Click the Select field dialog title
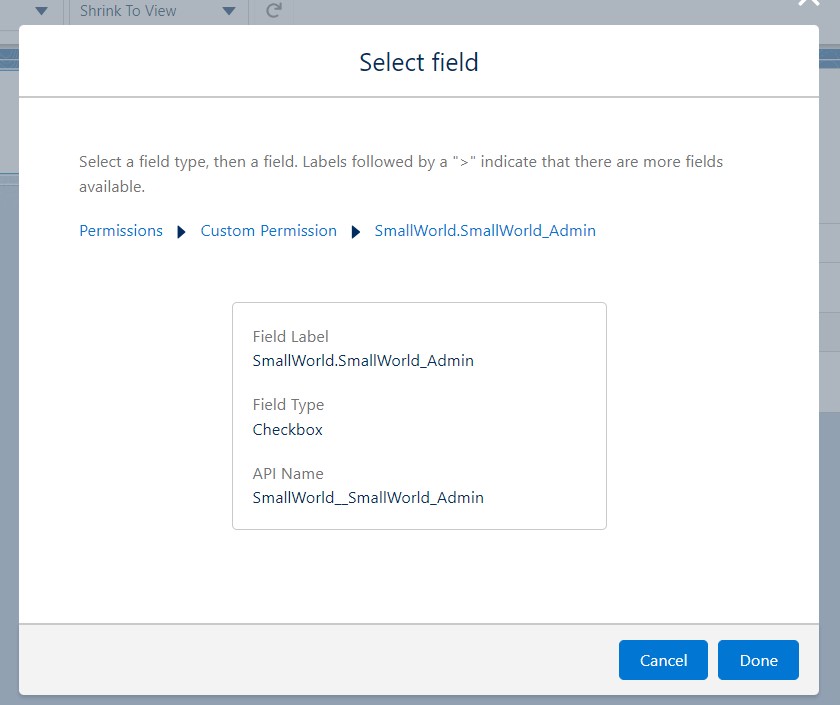Screen dimensions: 840x705 419,62
